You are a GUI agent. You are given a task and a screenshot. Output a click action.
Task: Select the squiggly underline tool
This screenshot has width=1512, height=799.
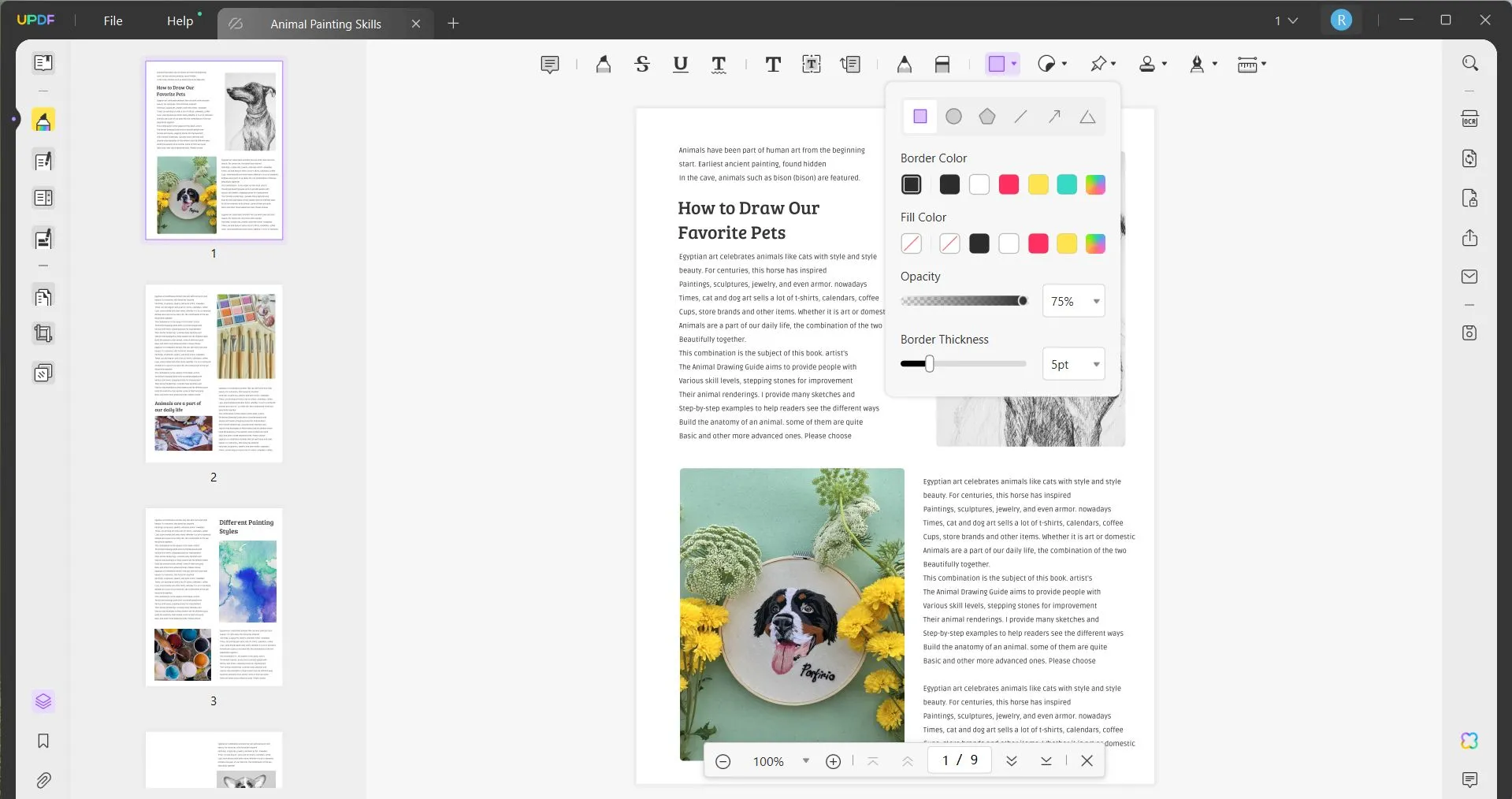(x=719, y=65)
